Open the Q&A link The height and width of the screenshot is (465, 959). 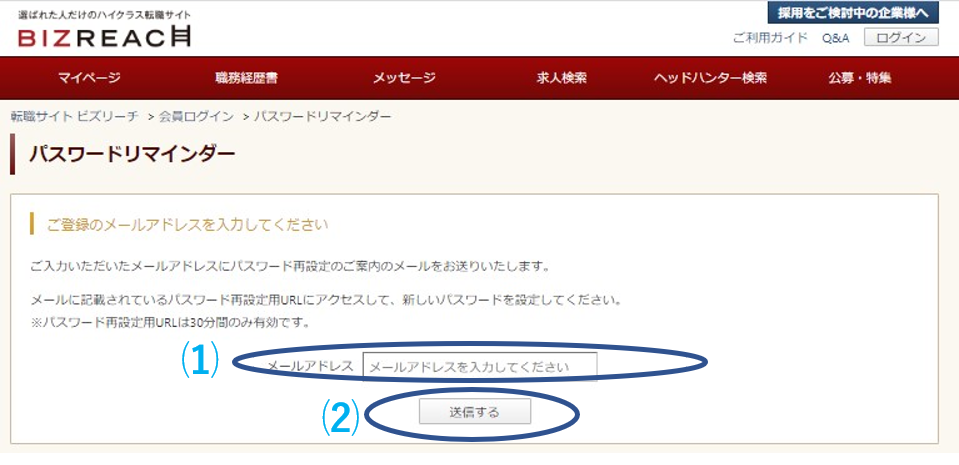coord(835,38)
